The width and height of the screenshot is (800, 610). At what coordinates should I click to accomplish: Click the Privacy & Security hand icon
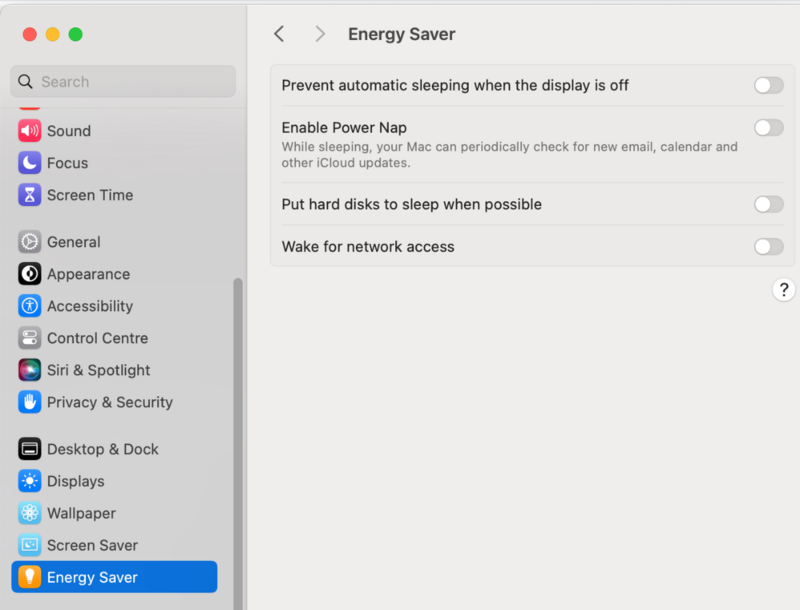[x=30, y=402]
